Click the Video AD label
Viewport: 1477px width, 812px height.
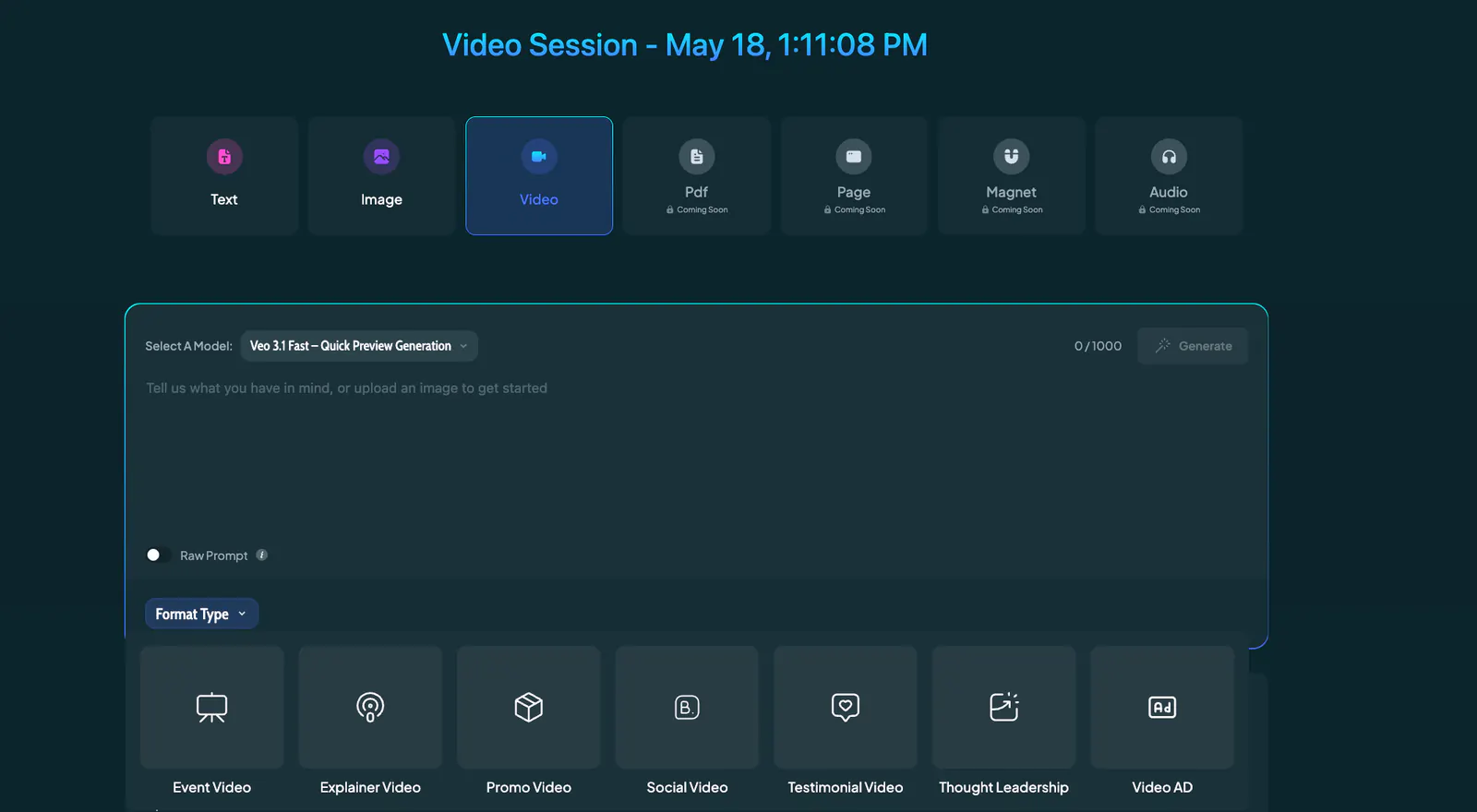pyautogui.click(x=1162, y=787)
